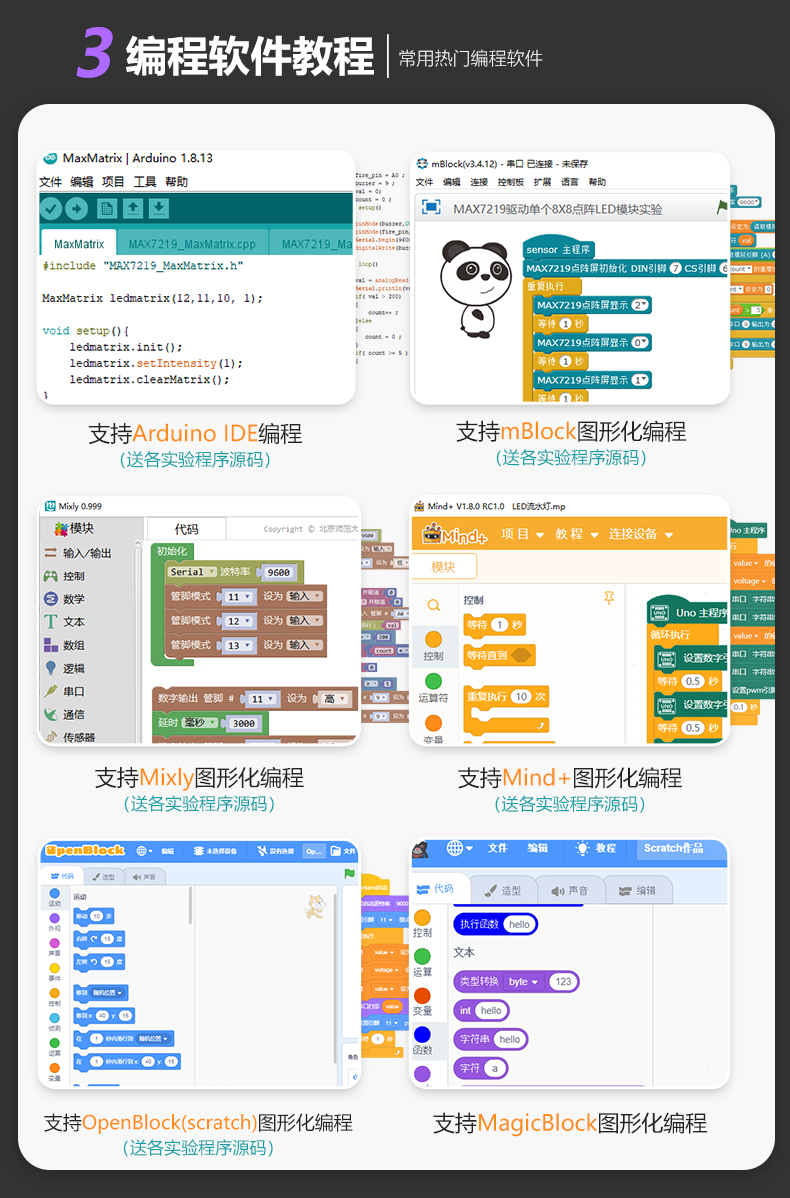
Task: Open the 高 level dropdown in 数字输出 block
Action: pyautogui.click(x=335, y=698)
